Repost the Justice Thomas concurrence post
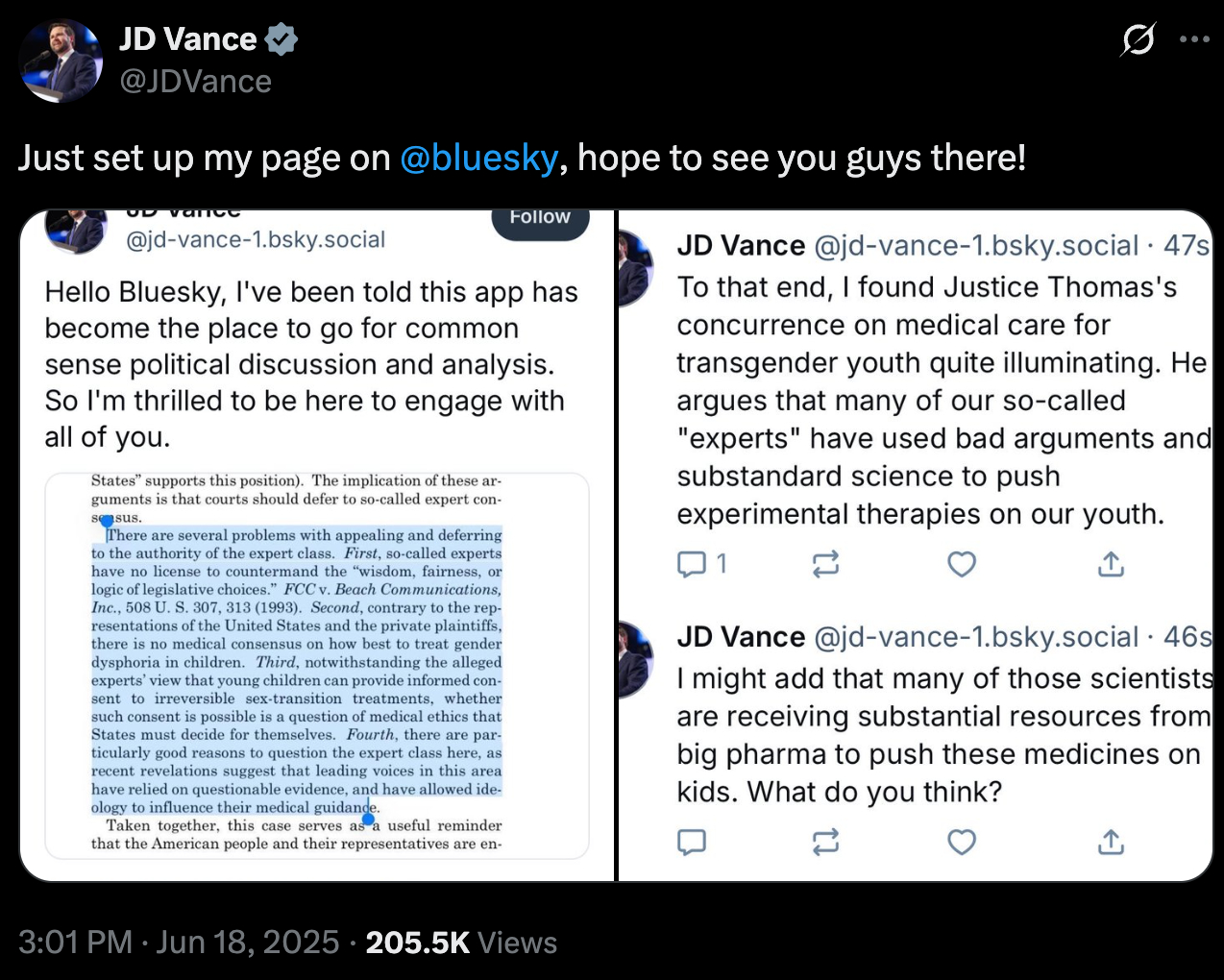This screenshot has height=980, width=1224. 825,564
